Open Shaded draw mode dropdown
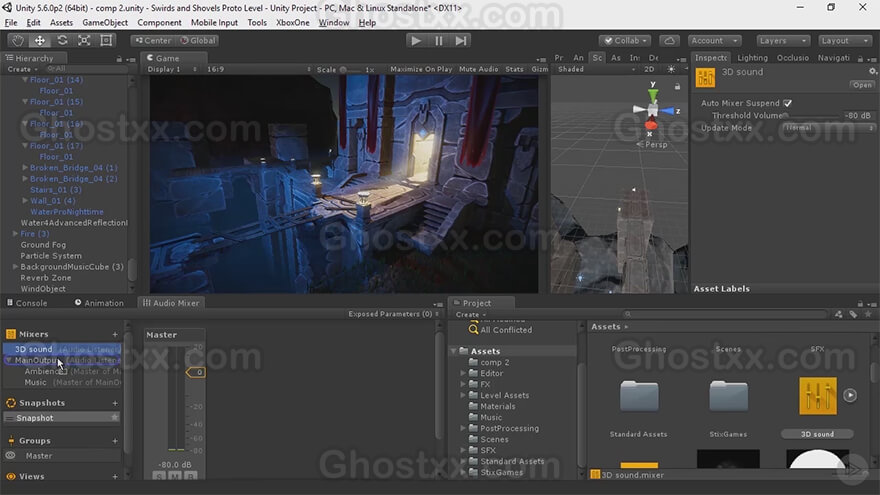 coord(597,69)
